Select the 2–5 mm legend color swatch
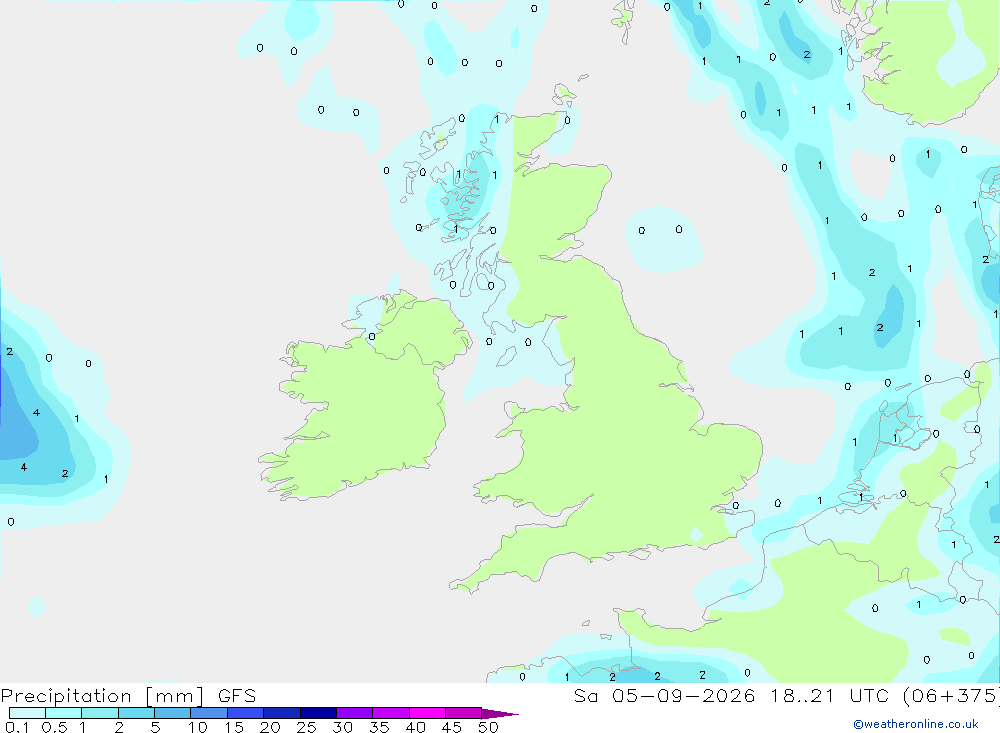The image size is (1000, 733). point(136,713)
